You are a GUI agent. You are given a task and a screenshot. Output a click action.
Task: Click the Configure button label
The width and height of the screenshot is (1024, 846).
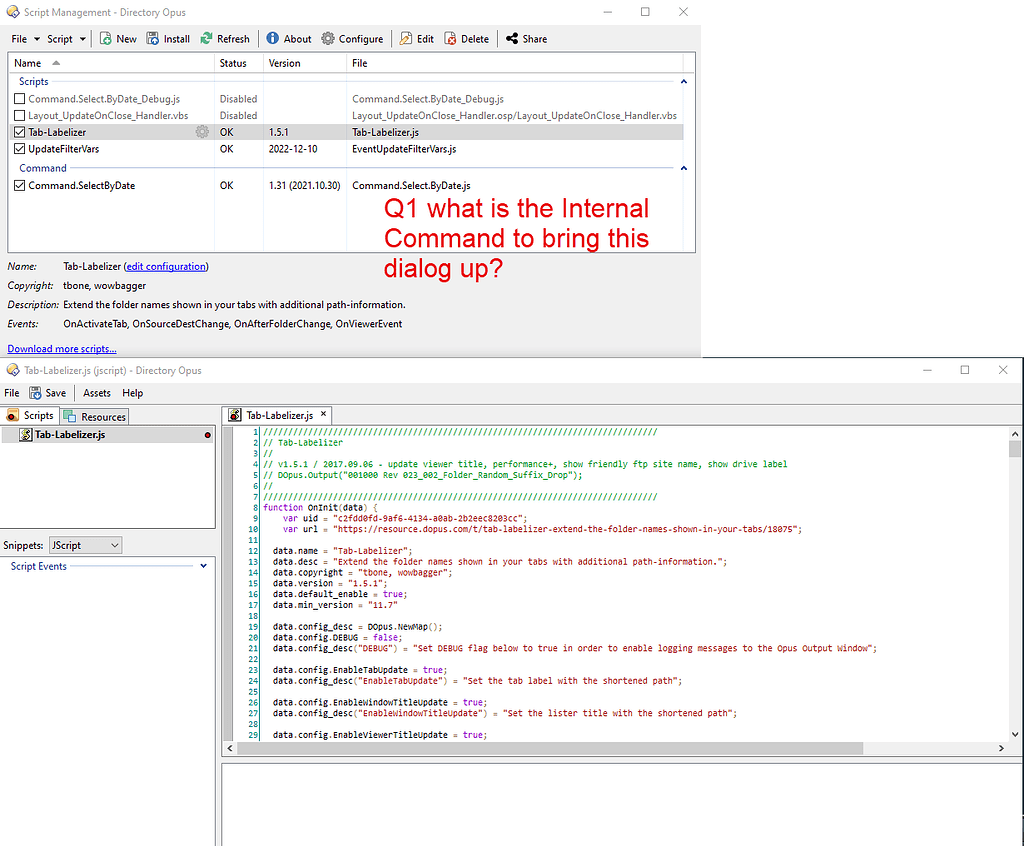coord(360,39)
